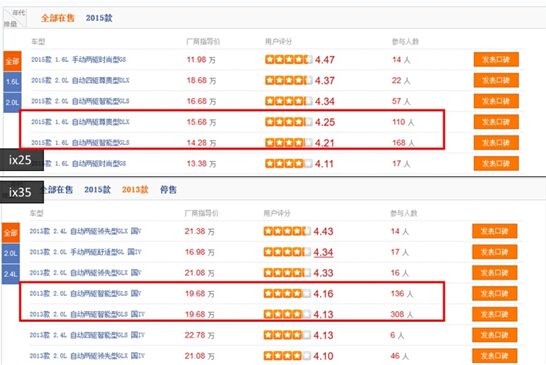Select the ix25 全部在售 tab
The image size is (546, 365).
[x=57, y=18]
